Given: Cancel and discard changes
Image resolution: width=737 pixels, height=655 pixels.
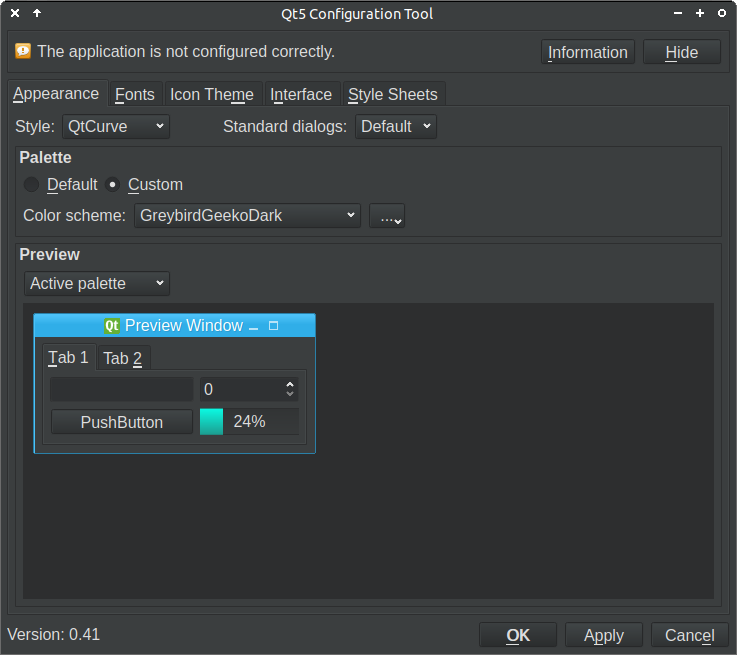Looking at the screenshot, I should 690,635.
